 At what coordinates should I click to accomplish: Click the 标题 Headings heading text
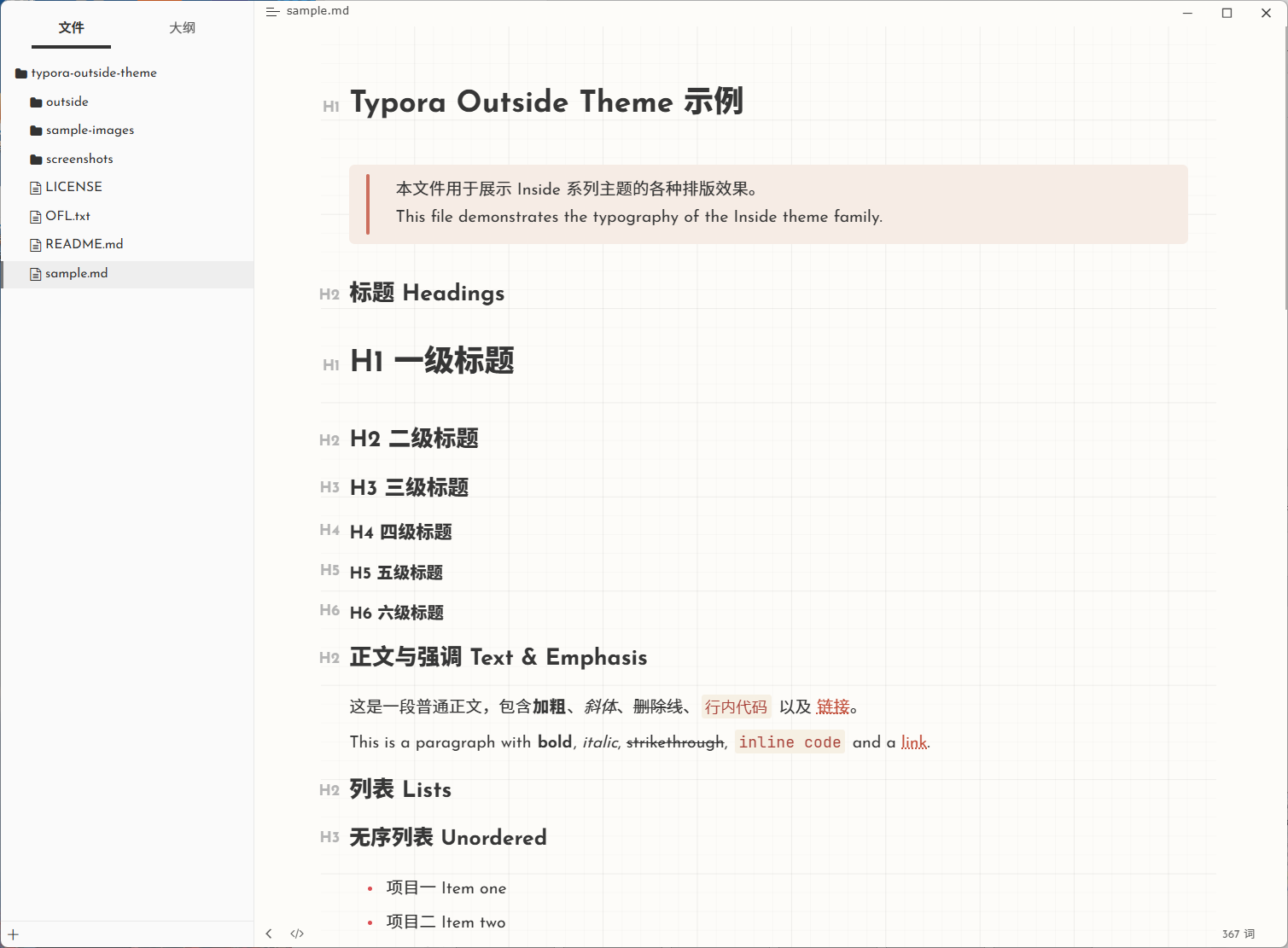pos(427,293)
